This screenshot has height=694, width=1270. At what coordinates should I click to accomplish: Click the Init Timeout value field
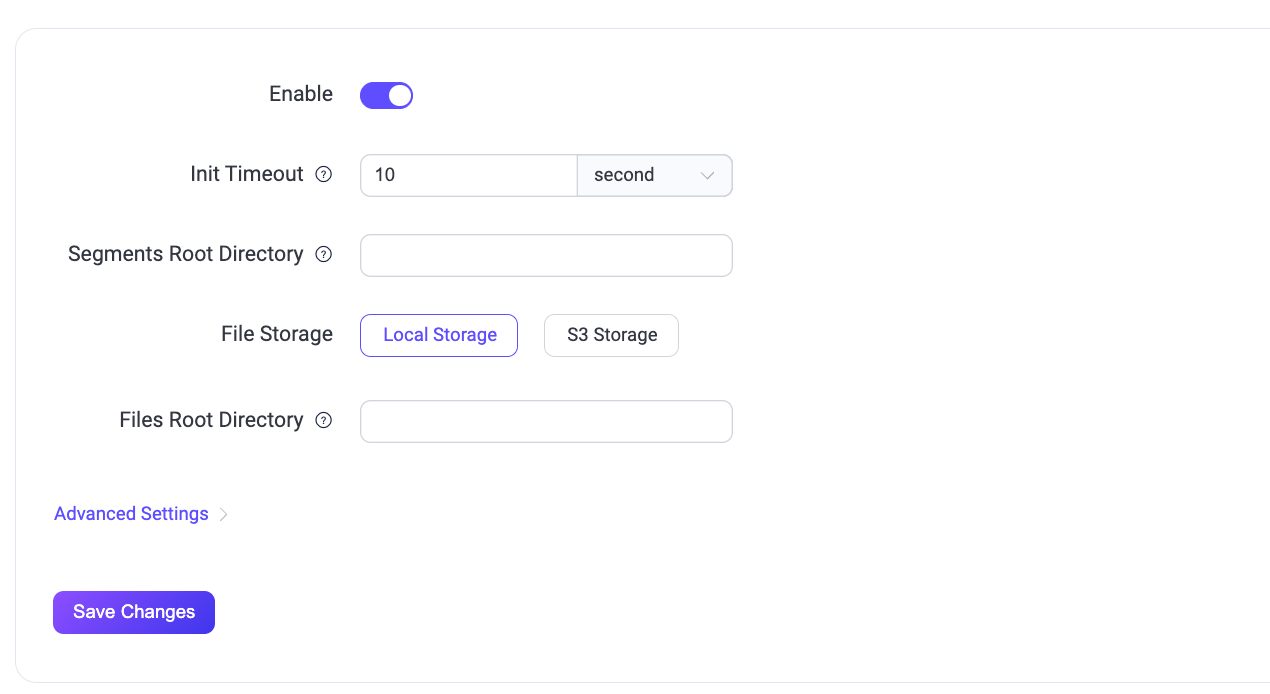tap(468, 175)
